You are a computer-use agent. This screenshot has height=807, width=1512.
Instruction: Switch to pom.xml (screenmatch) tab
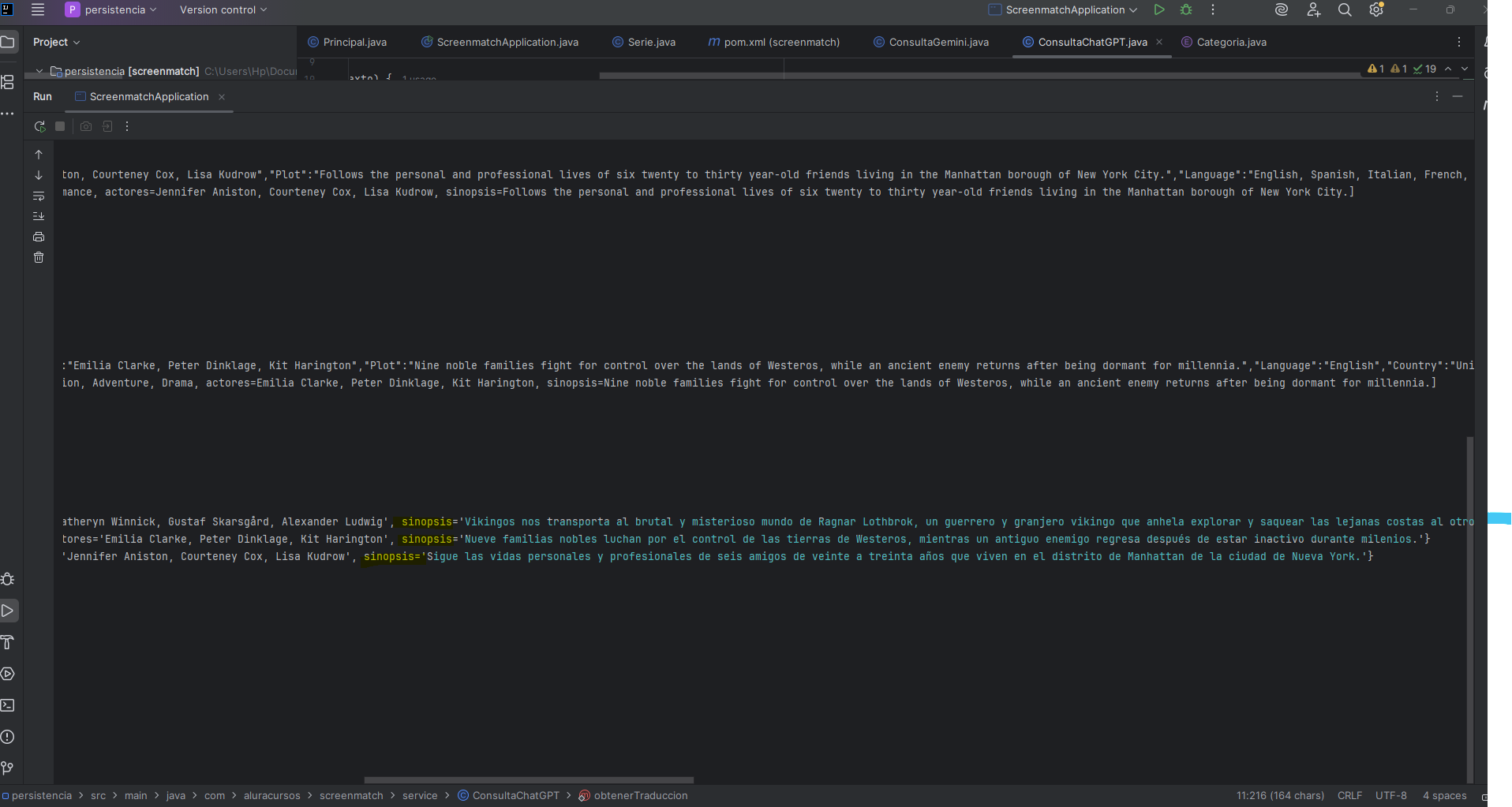point(773,43)
